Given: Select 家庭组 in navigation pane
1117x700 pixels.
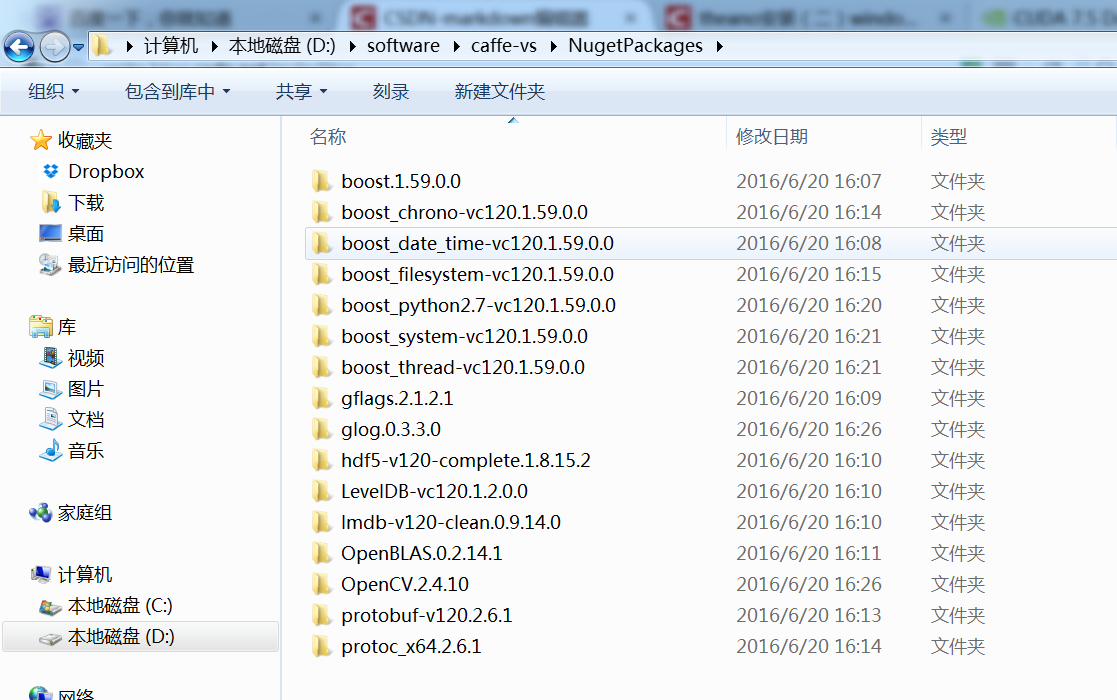Looking at the screenshot, I should [84, 513].
